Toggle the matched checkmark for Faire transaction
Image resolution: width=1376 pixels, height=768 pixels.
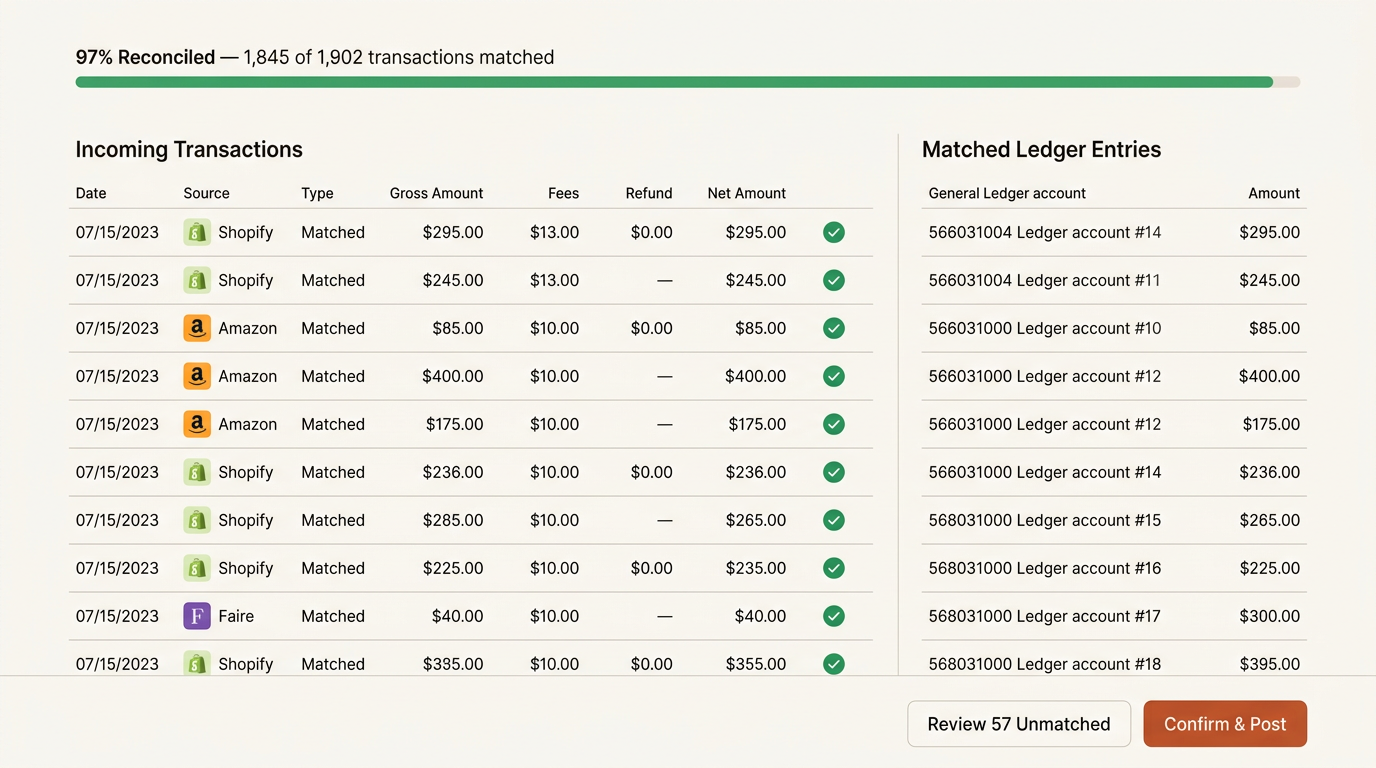click(x=834, y=616)
